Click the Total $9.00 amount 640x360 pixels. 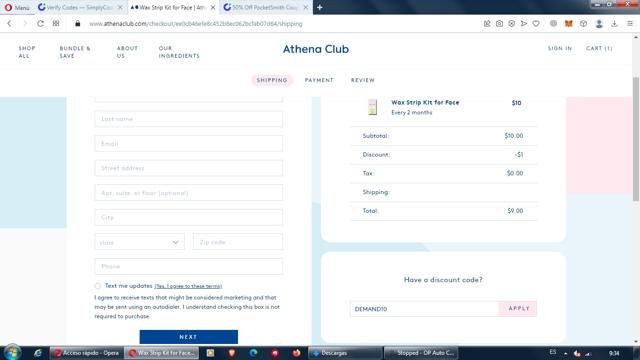[x=515, y=211]
